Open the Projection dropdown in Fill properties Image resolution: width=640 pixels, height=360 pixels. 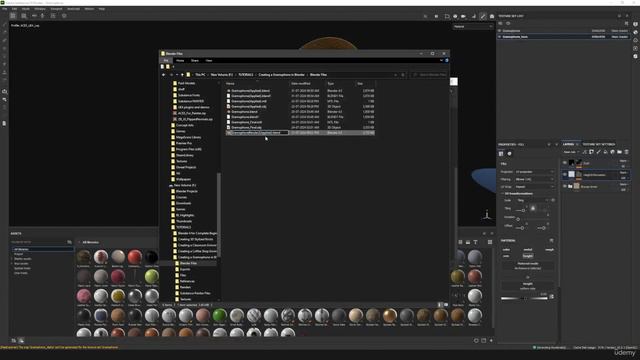coord(534,172)
